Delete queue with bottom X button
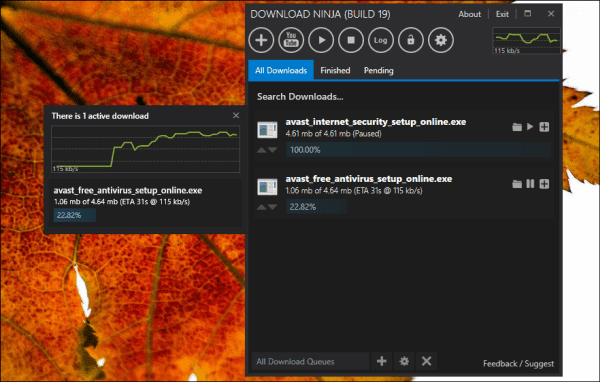The image size is (600, 382). coord(426,361)
